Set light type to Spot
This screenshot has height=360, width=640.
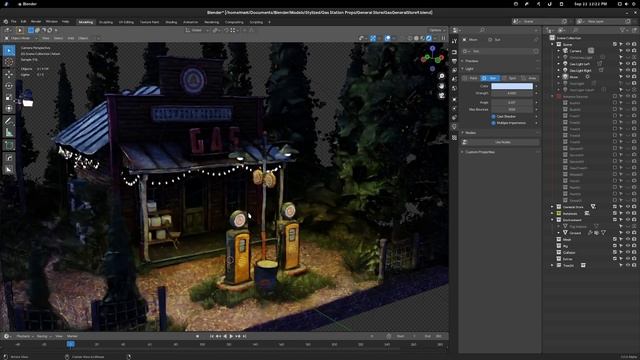(x=510, y=78)
